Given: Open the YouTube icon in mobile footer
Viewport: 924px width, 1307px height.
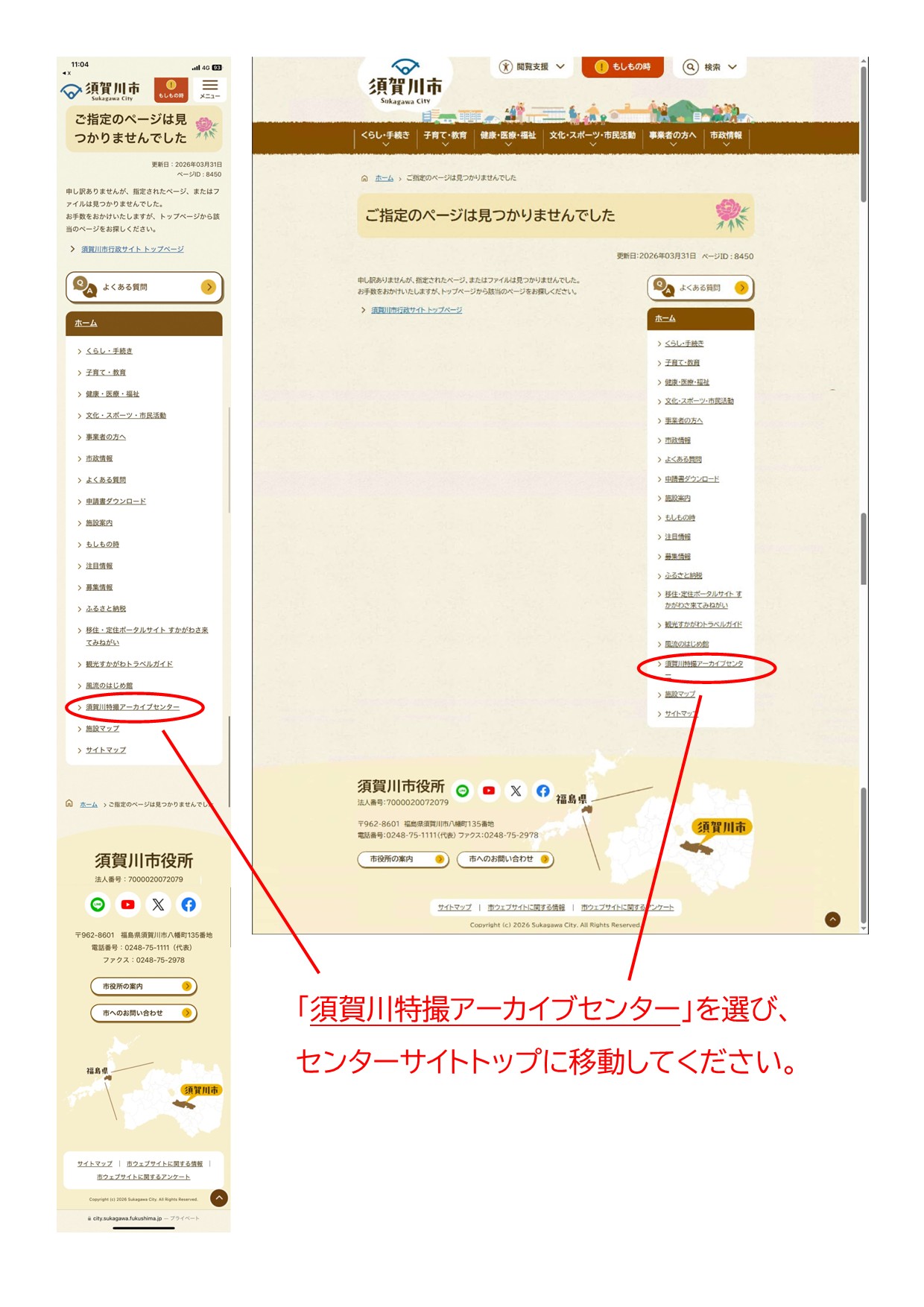Looking at the screenshot, I should 128,904.
